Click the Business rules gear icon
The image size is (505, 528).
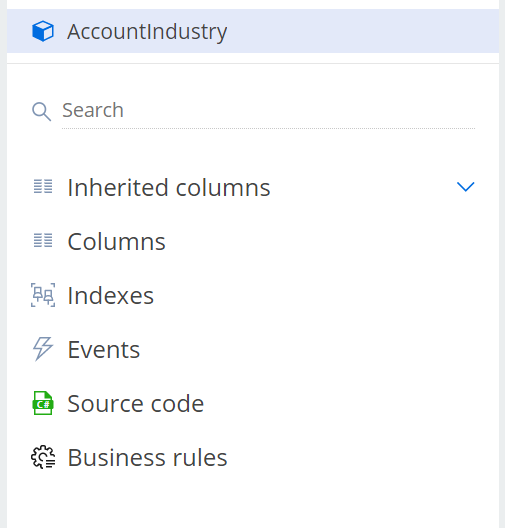43,457
